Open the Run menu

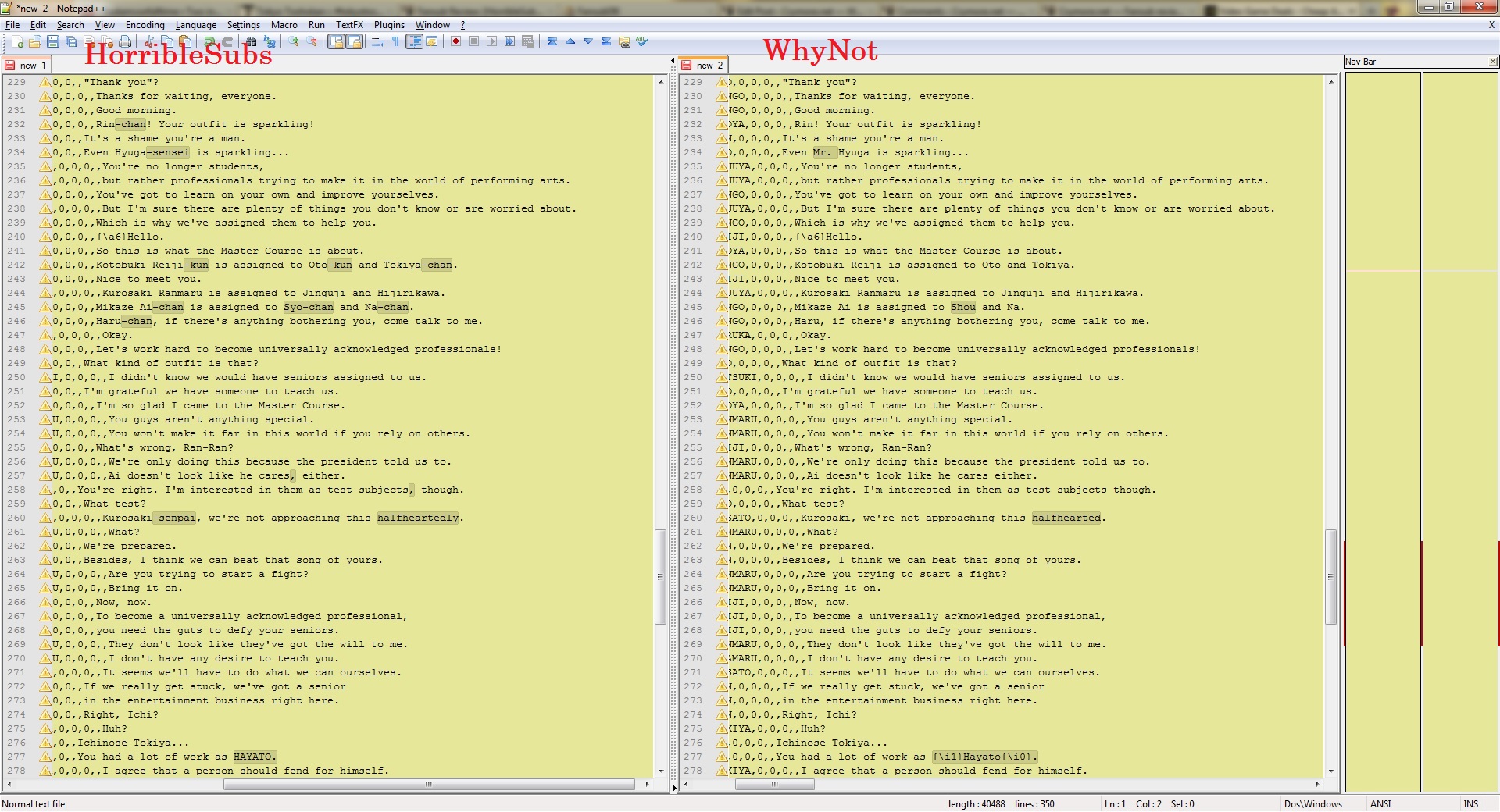pos(316,25)
